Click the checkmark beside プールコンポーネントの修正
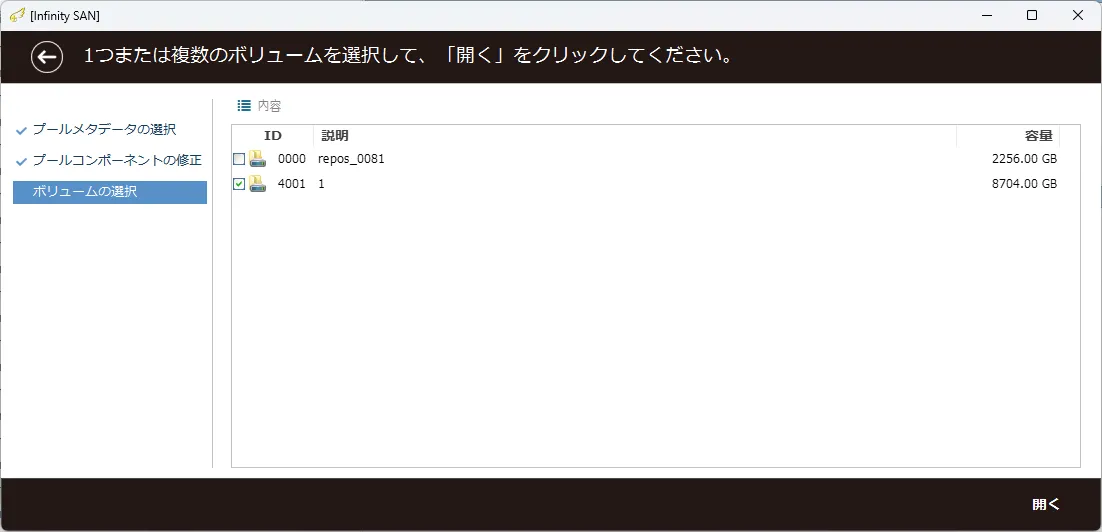 pos(21,162)
